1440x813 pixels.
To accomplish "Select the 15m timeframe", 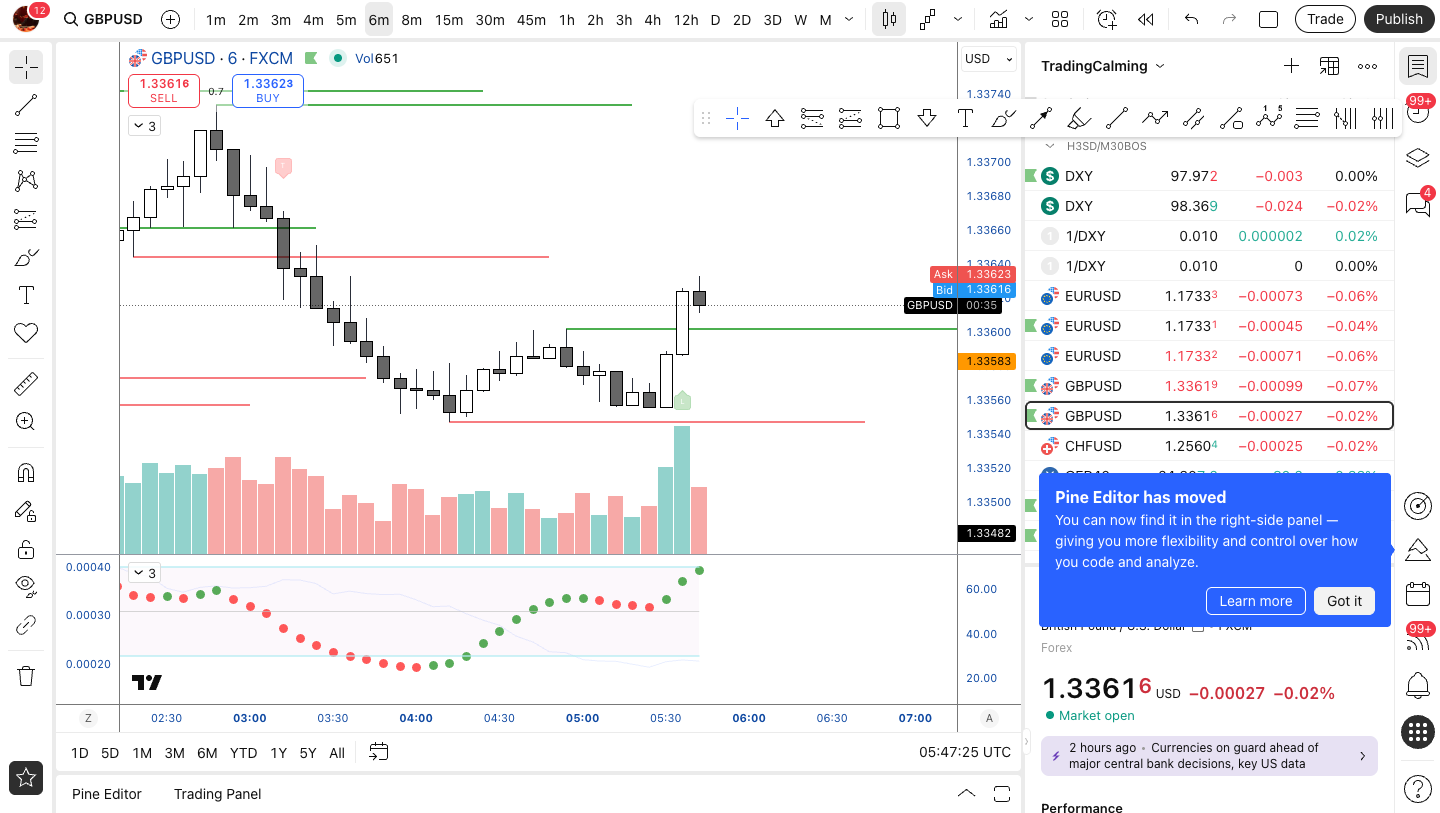I will click(x=449, y=19).
